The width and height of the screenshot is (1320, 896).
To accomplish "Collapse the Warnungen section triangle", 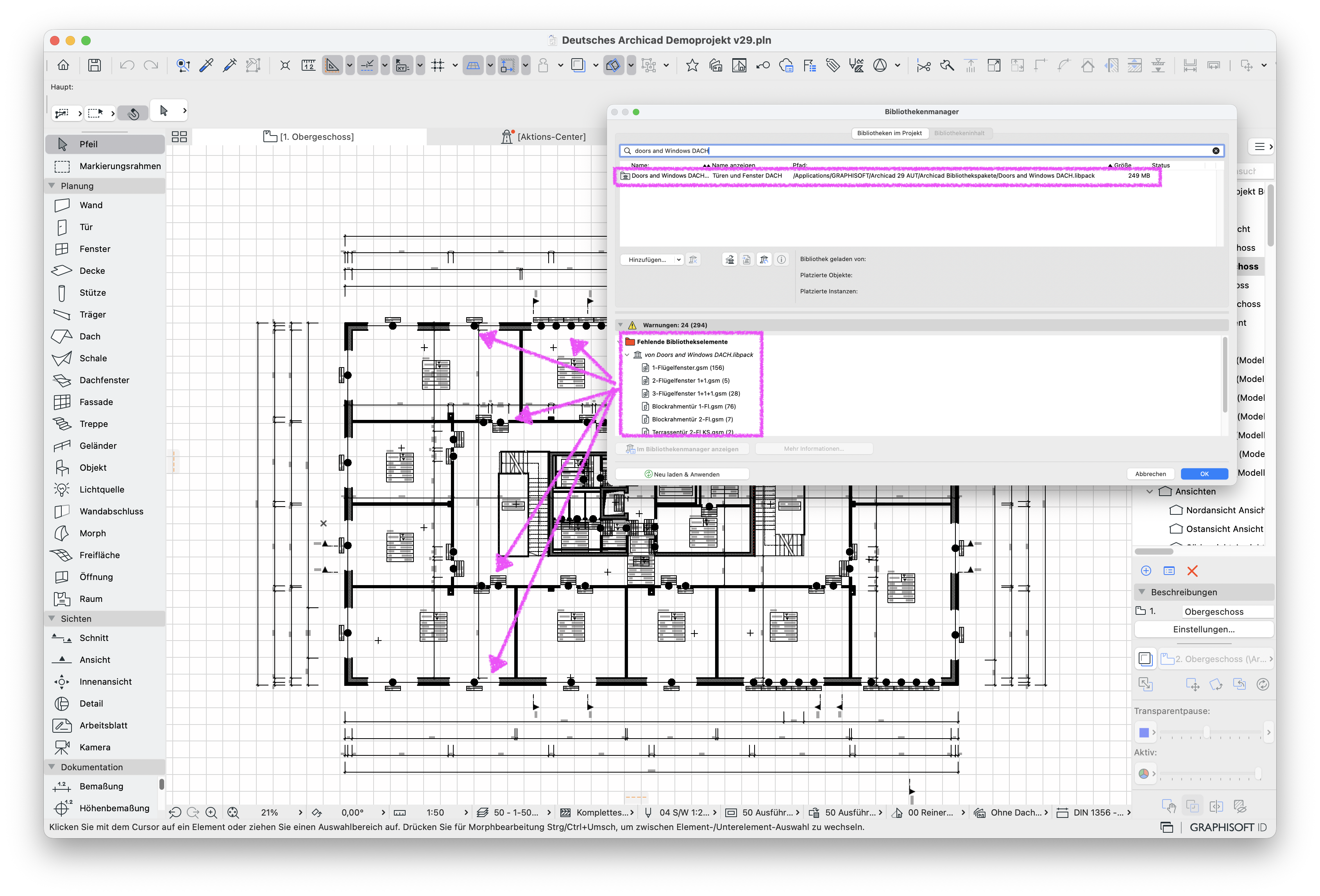I will [620, 325].
